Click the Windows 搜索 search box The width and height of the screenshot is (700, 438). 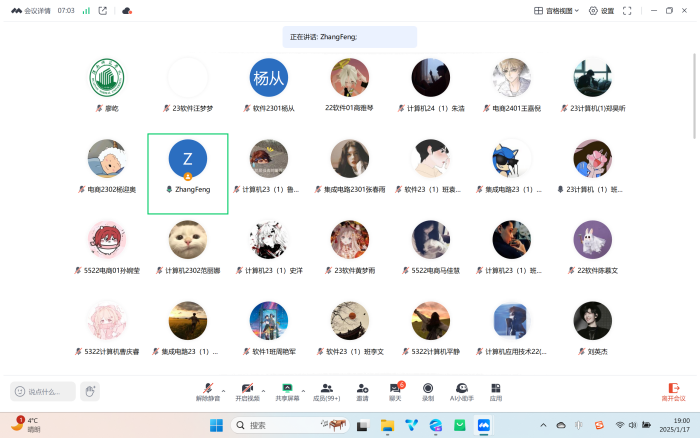coord(290,425)
